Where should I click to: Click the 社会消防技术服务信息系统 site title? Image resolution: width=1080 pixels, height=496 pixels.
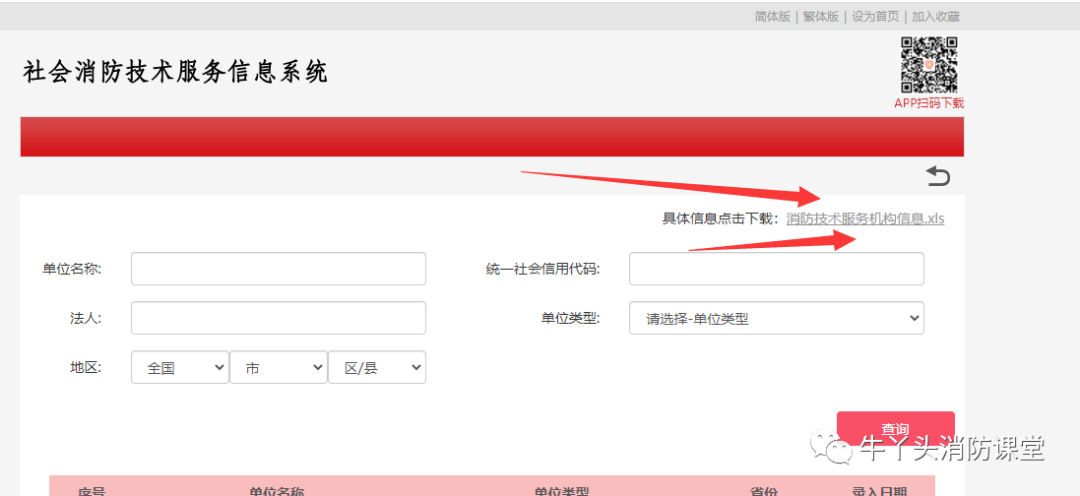click(175, 72)
